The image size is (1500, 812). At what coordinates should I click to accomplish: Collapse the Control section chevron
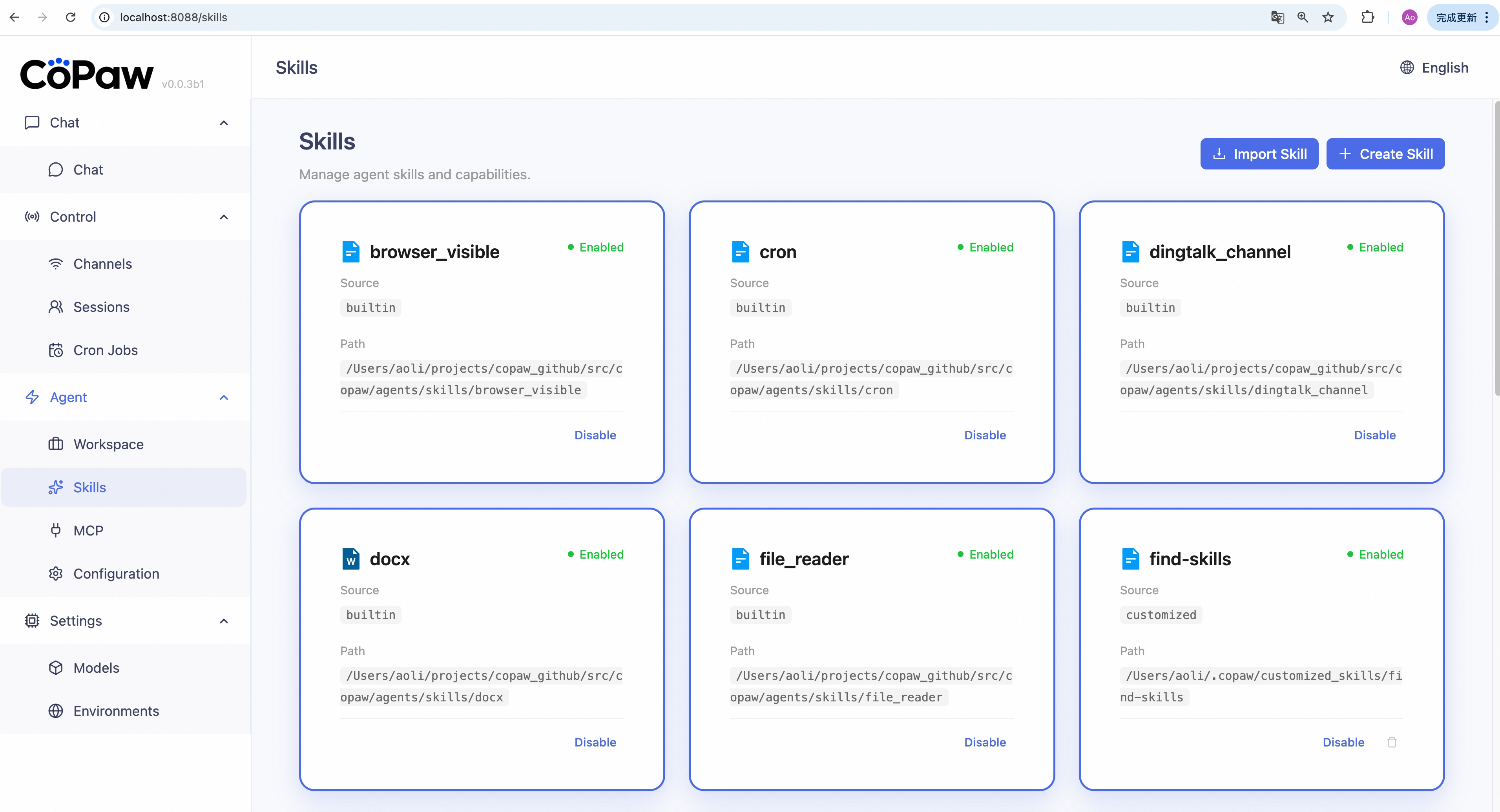[x=224, y=217]
